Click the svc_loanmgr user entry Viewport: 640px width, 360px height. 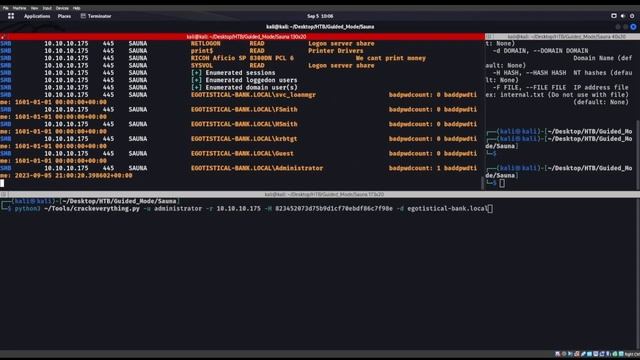(x=253, y=95)
